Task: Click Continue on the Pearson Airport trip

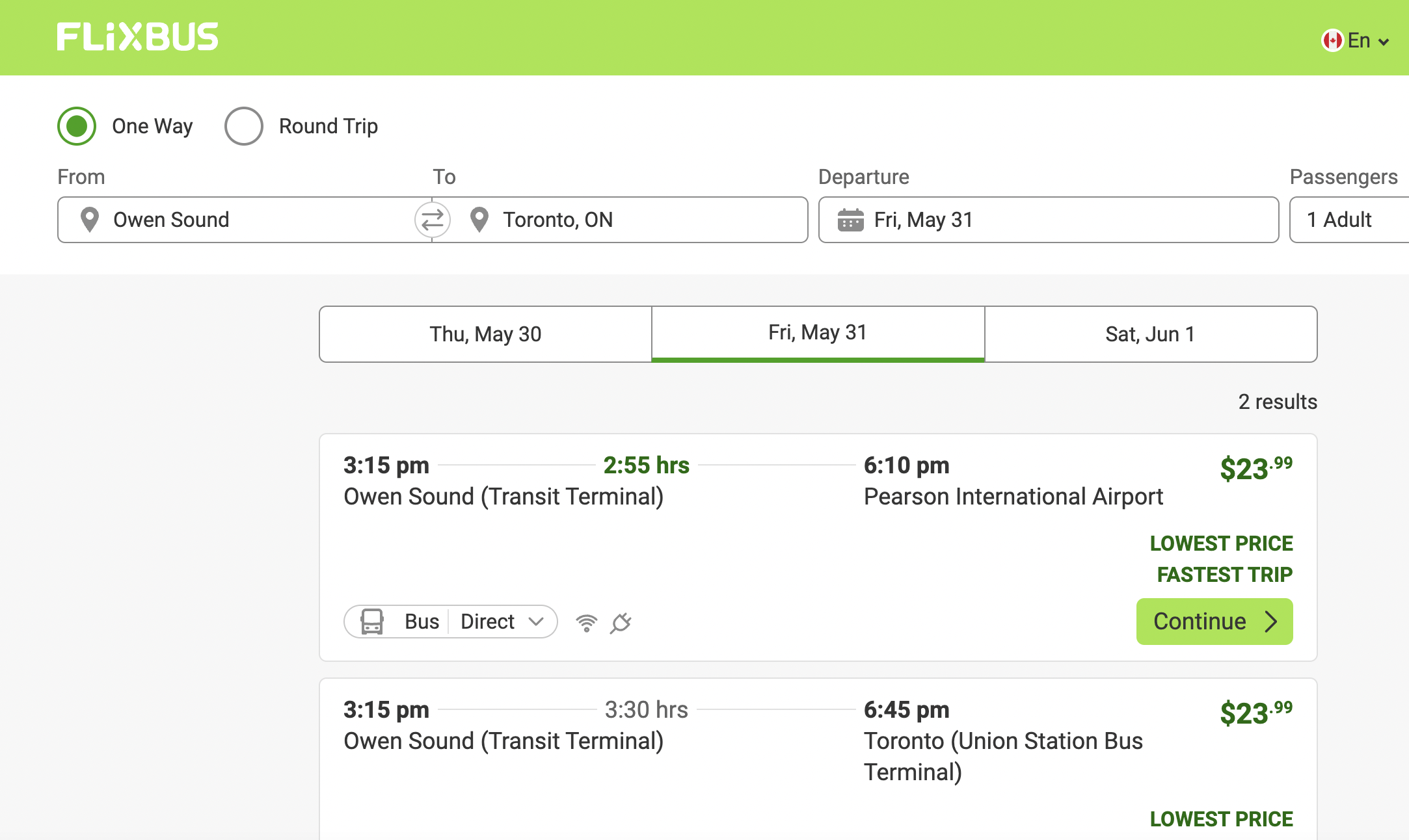Action: [x=1214, y=621]
